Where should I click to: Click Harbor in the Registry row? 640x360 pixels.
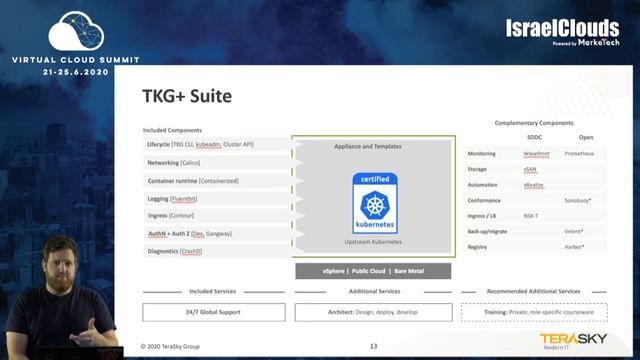pos(574,247)
